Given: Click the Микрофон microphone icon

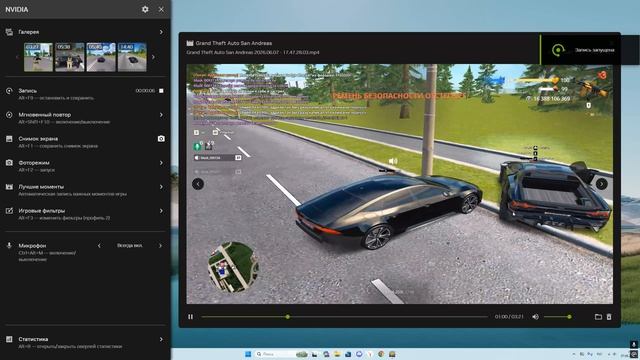Looking at the screenshot, I should click(x=9, y=245).
